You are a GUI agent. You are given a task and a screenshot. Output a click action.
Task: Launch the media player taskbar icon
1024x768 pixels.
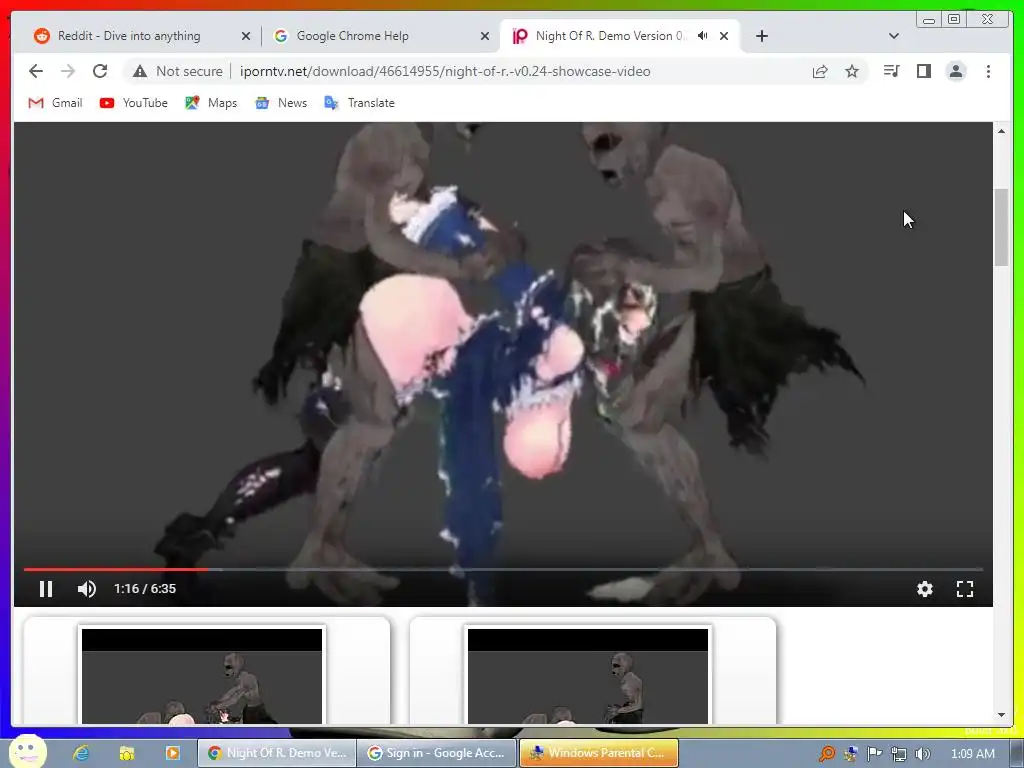pyautogui.click(x=172, y=753)
